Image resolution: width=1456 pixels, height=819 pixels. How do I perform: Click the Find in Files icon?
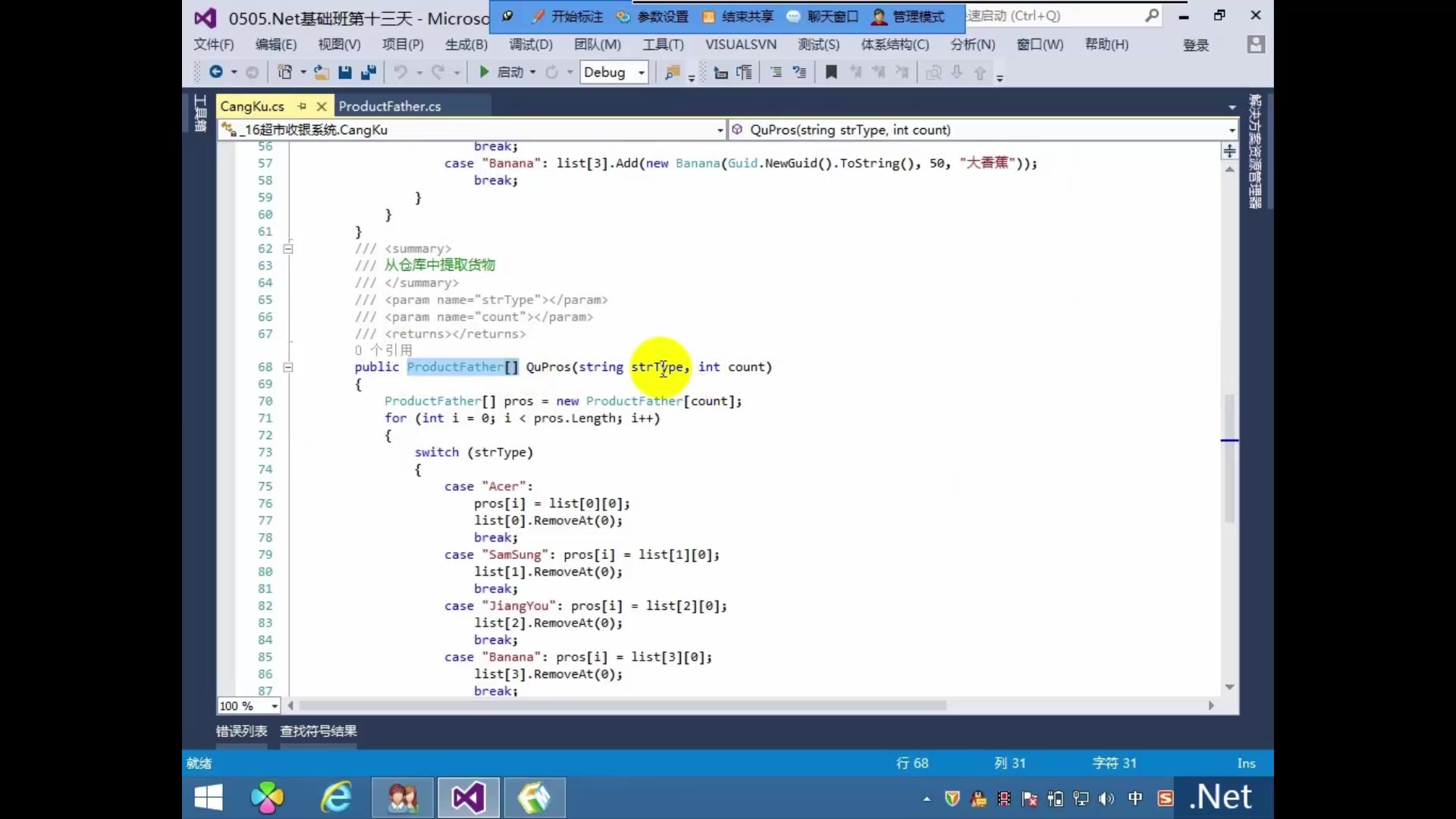672,72
